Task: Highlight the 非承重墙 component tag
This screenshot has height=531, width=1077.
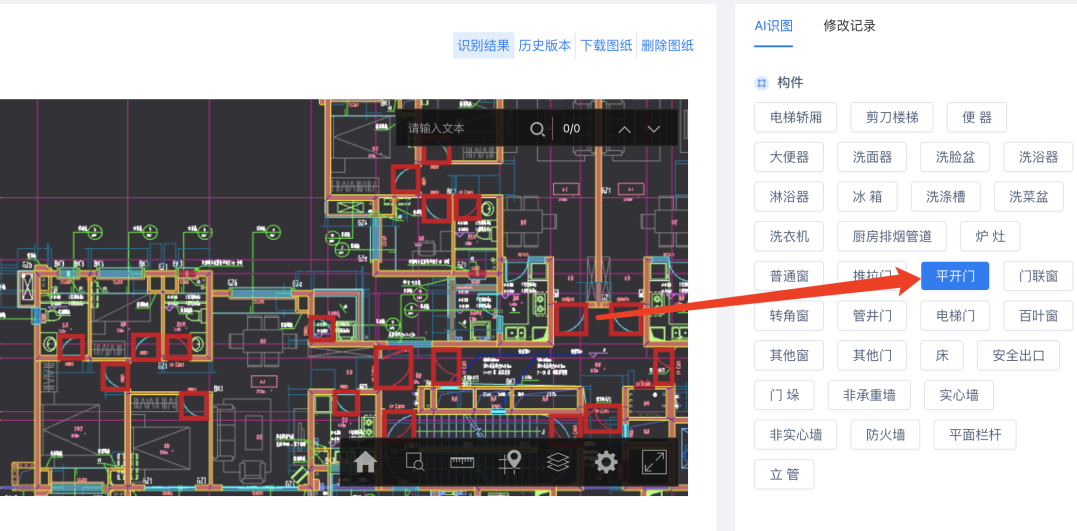Action: tap(870, 395)
